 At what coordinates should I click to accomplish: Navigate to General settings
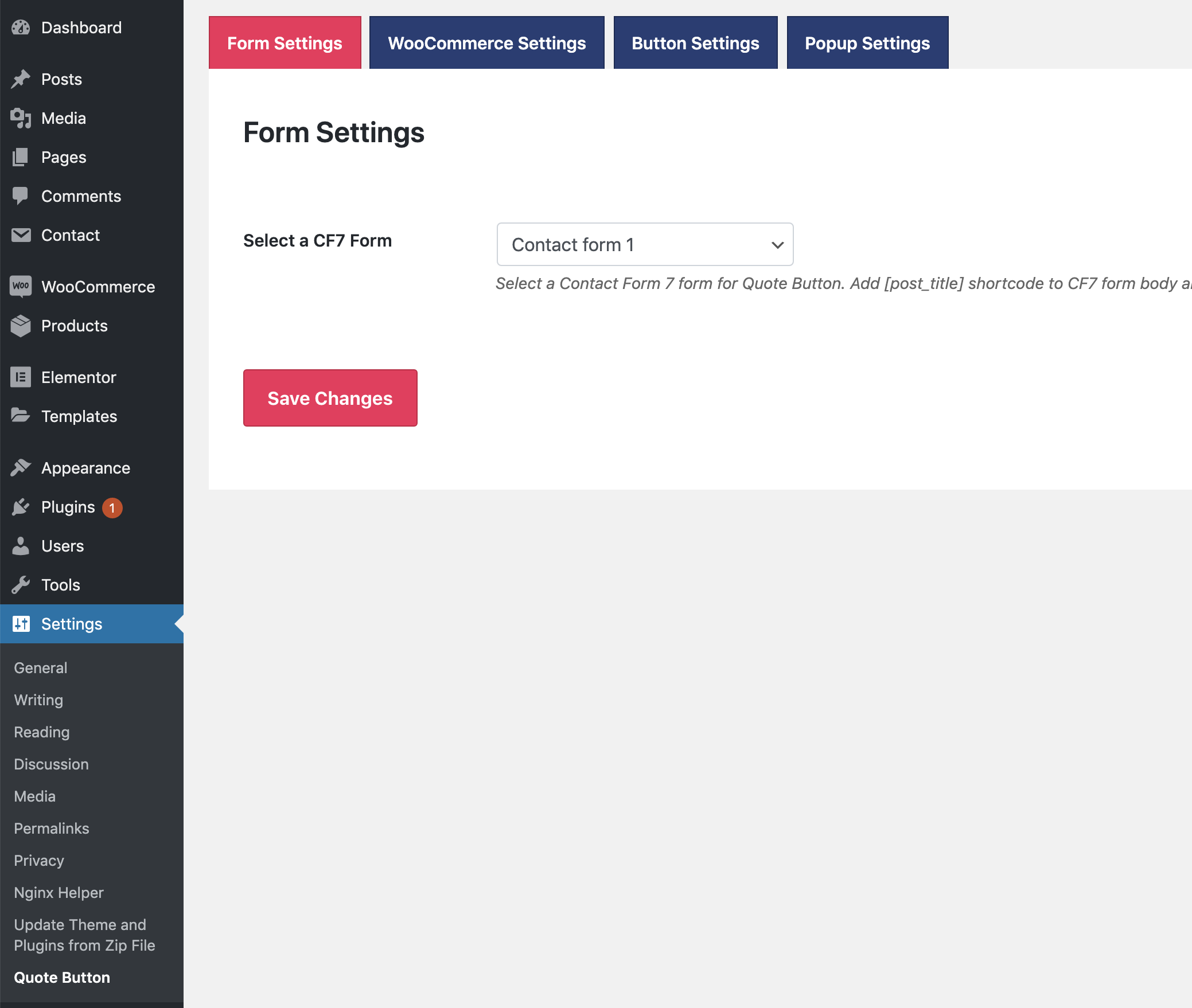point(40,667)
